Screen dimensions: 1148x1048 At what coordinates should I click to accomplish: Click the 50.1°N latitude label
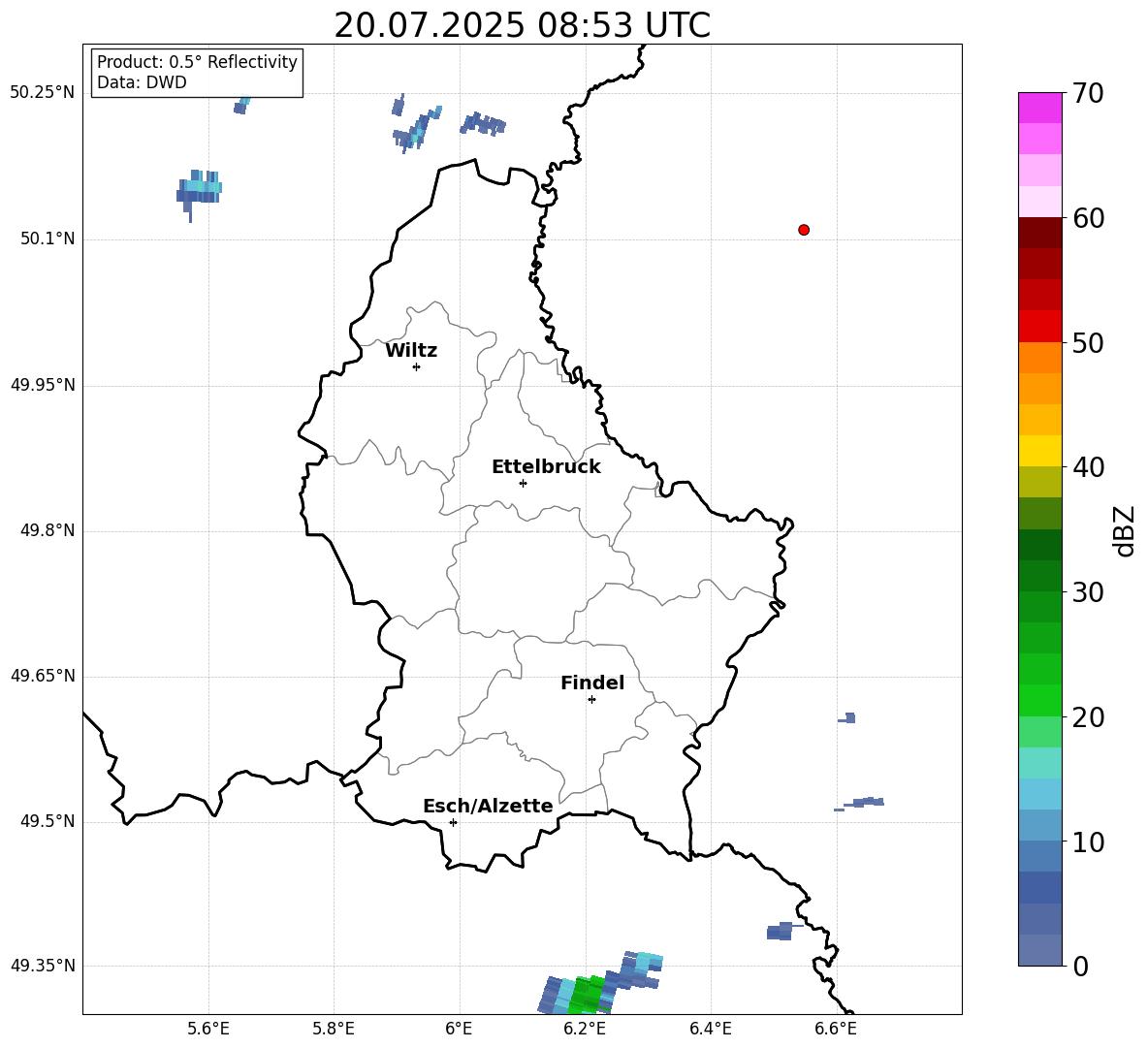(48, 239)
